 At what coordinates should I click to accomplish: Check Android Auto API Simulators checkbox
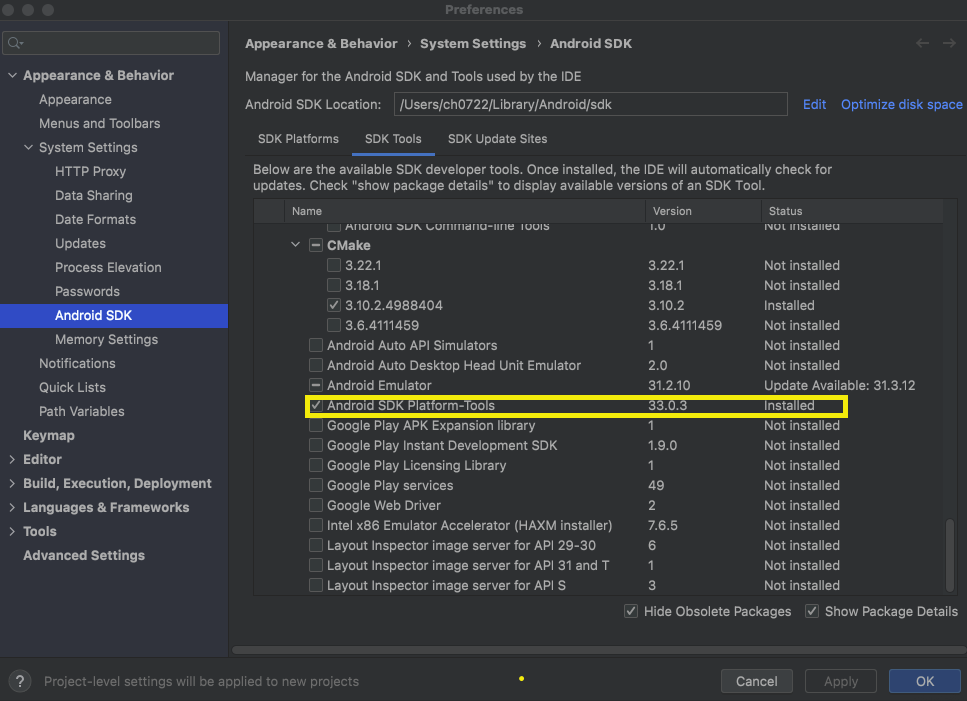316,345
